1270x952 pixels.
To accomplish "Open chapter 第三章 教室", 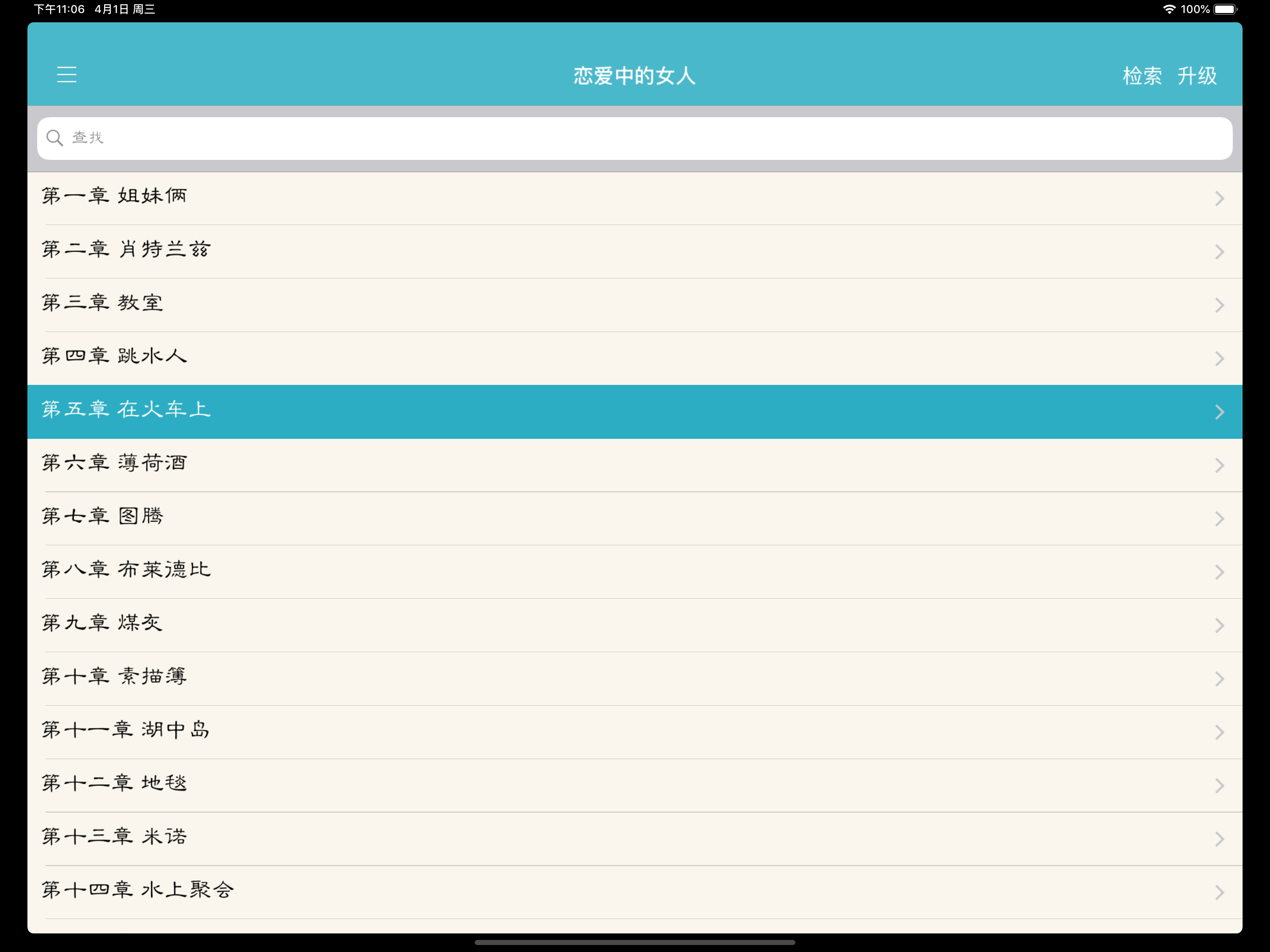I will [x=635, y=305].
